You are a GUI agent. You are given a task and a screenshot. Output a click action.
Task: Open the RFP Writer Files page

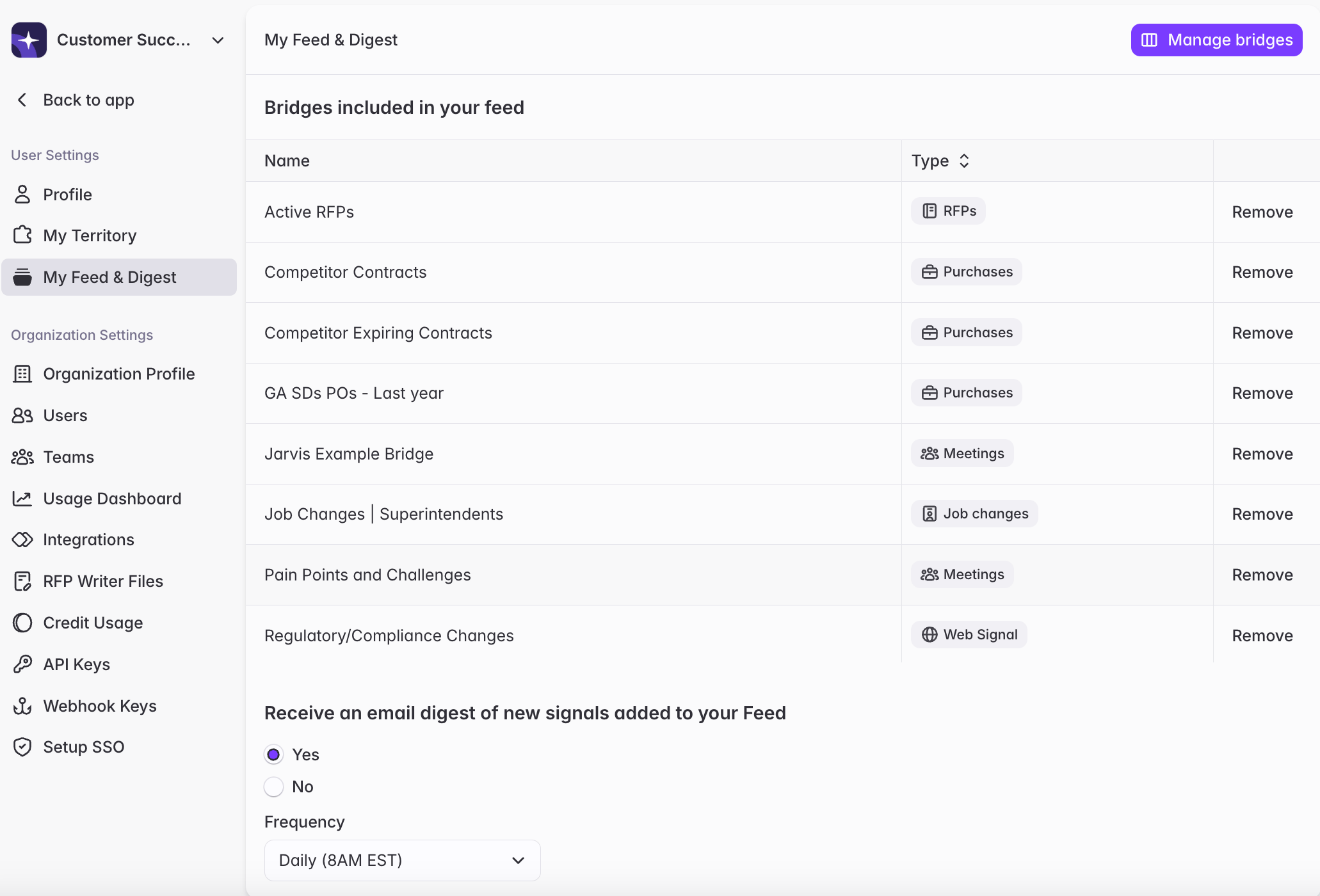click(x=119, y=581)
